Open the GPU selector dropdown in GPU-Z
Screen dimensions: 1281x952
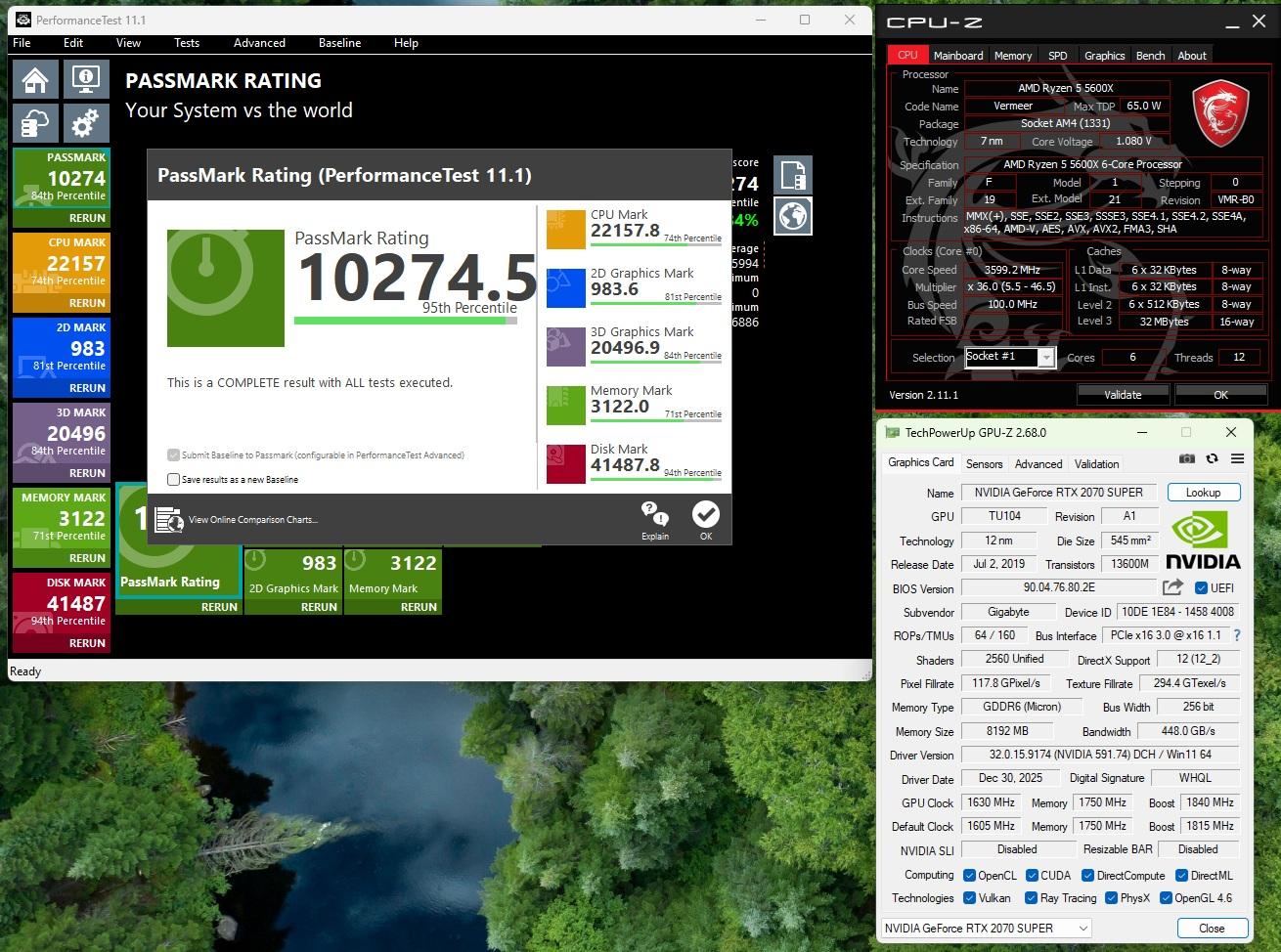coord(986,928)
